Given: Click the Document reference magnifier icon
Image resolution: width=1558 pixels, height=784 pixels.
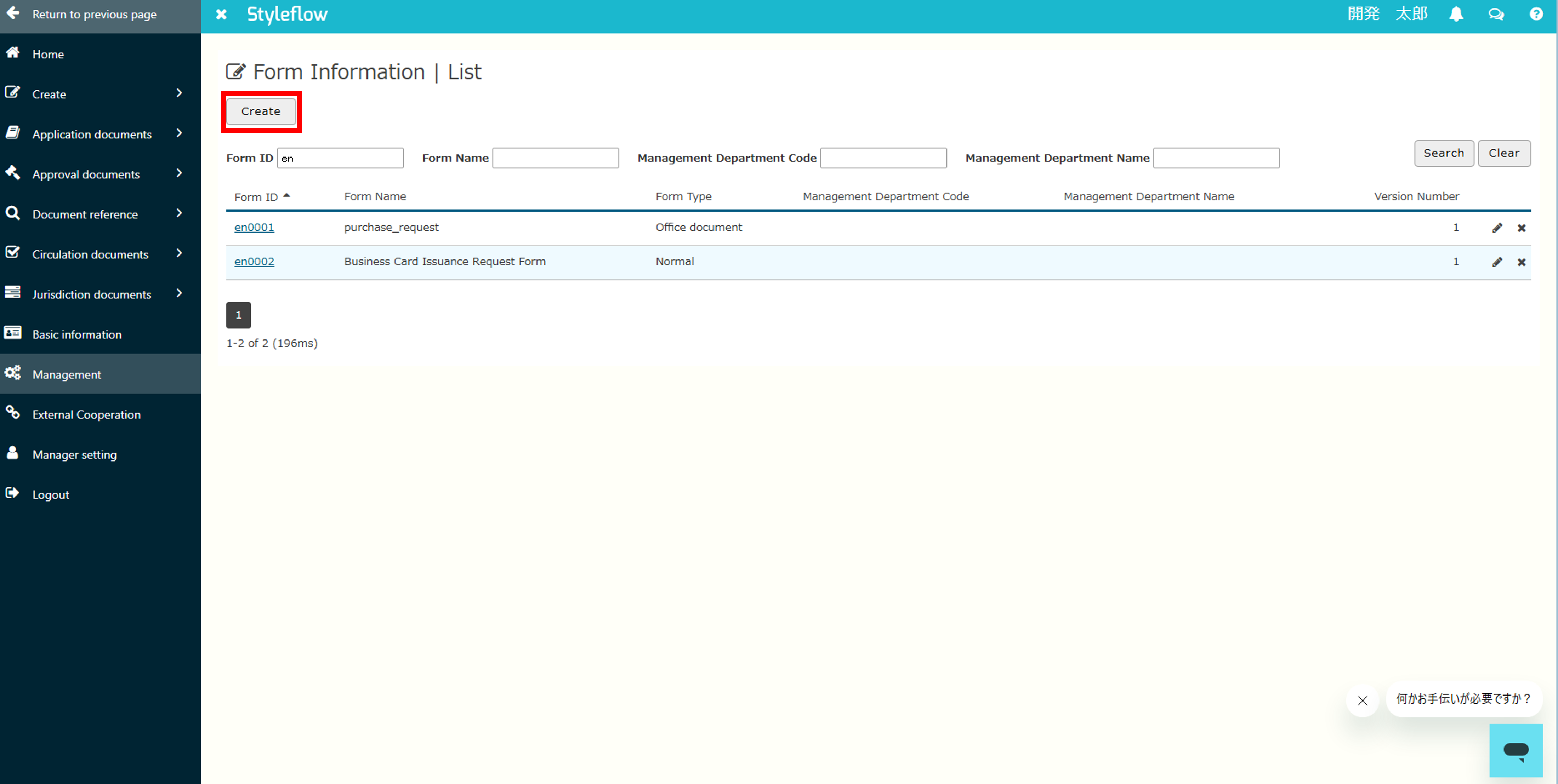Looking at the screenshot, I should [x=13, y=213].
